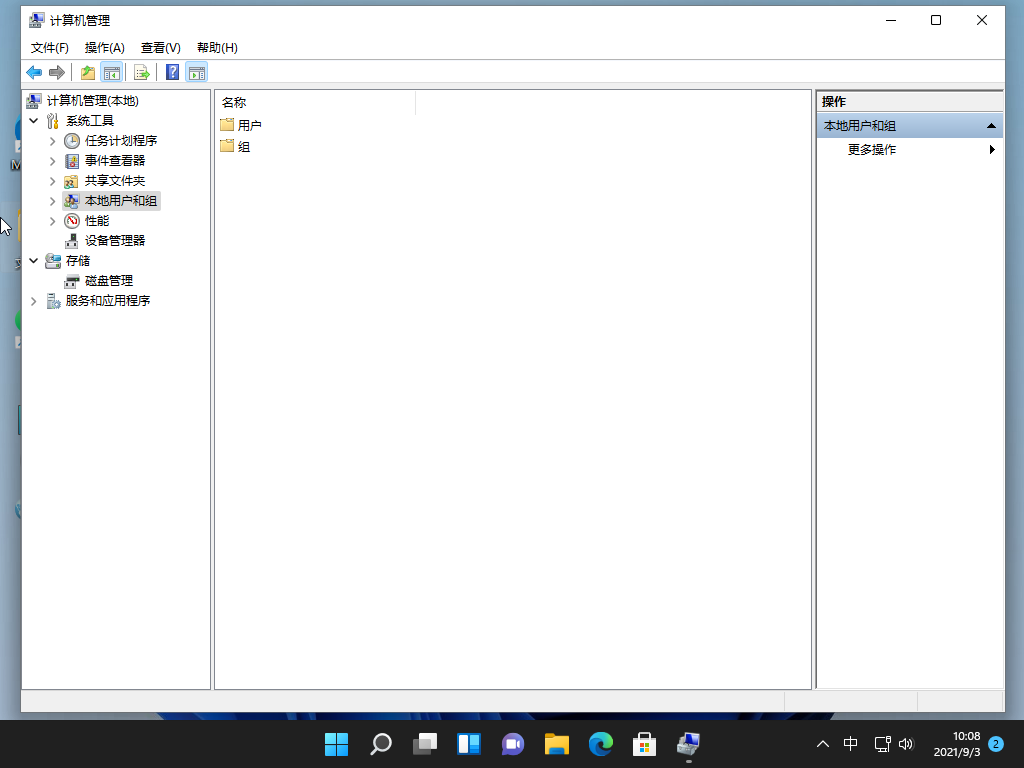Collapse the 系统工具 tree node
This screenshot has height=768, width=1024.
click(34, 121)
